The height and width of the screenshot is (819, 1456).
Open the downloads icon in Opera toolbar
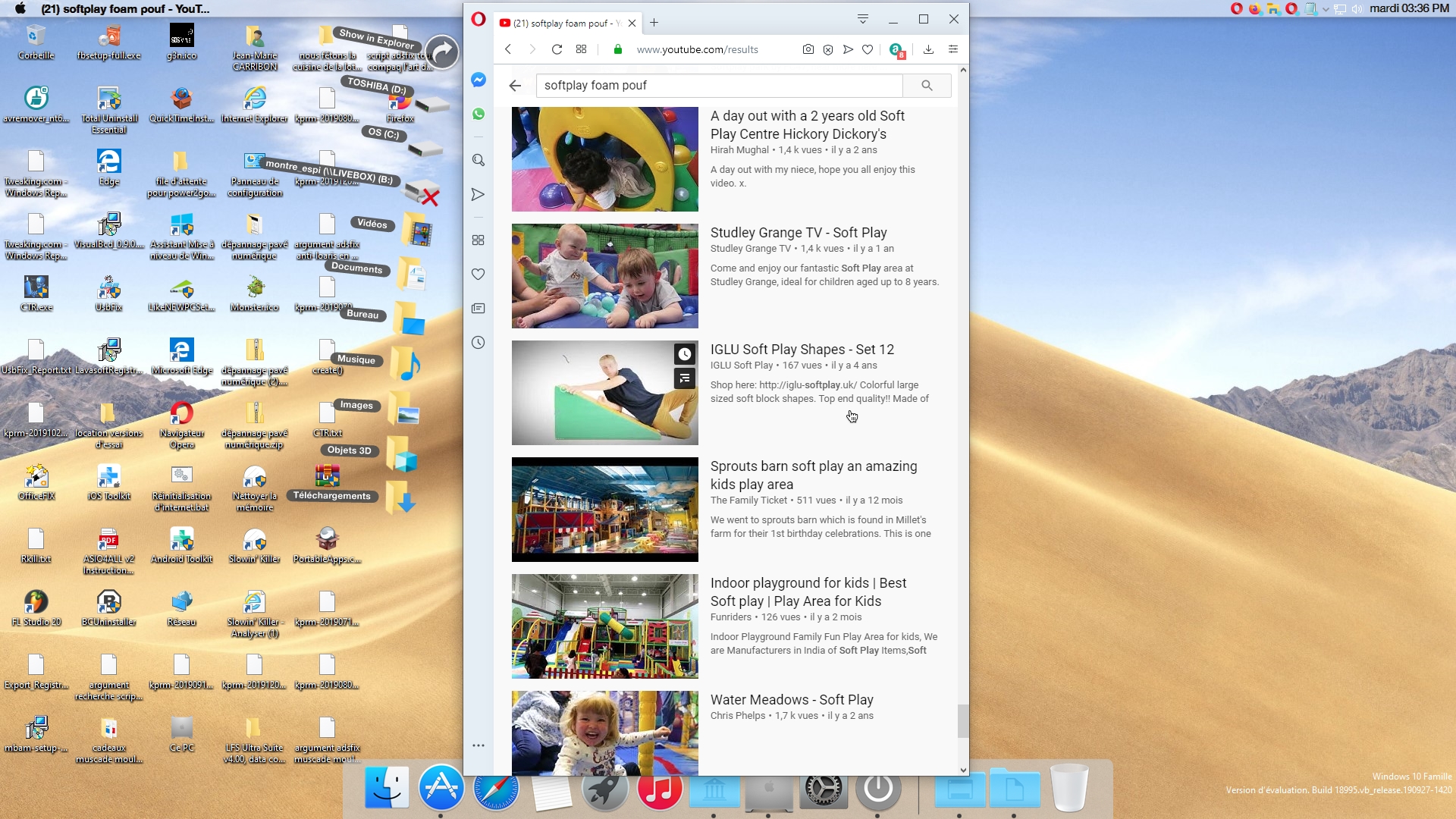click(928, 49)
